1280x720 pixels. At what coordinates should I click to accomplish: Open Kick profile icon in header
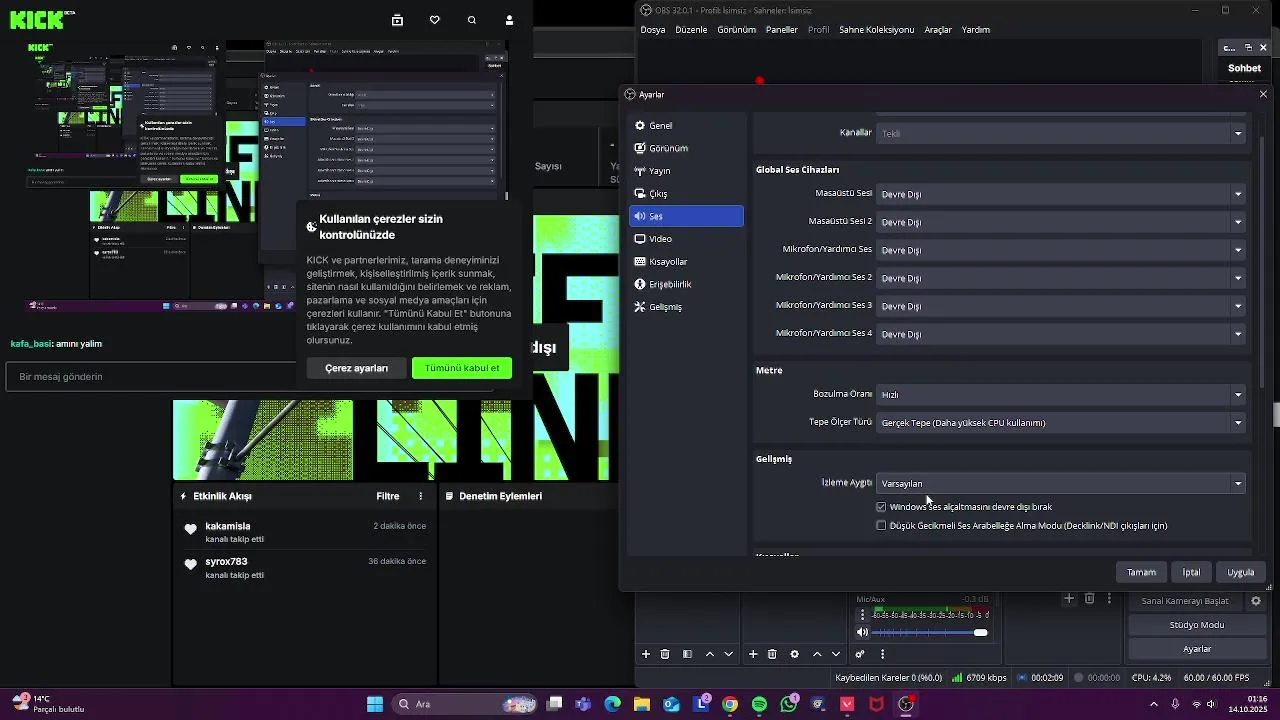tap(509, 20)
